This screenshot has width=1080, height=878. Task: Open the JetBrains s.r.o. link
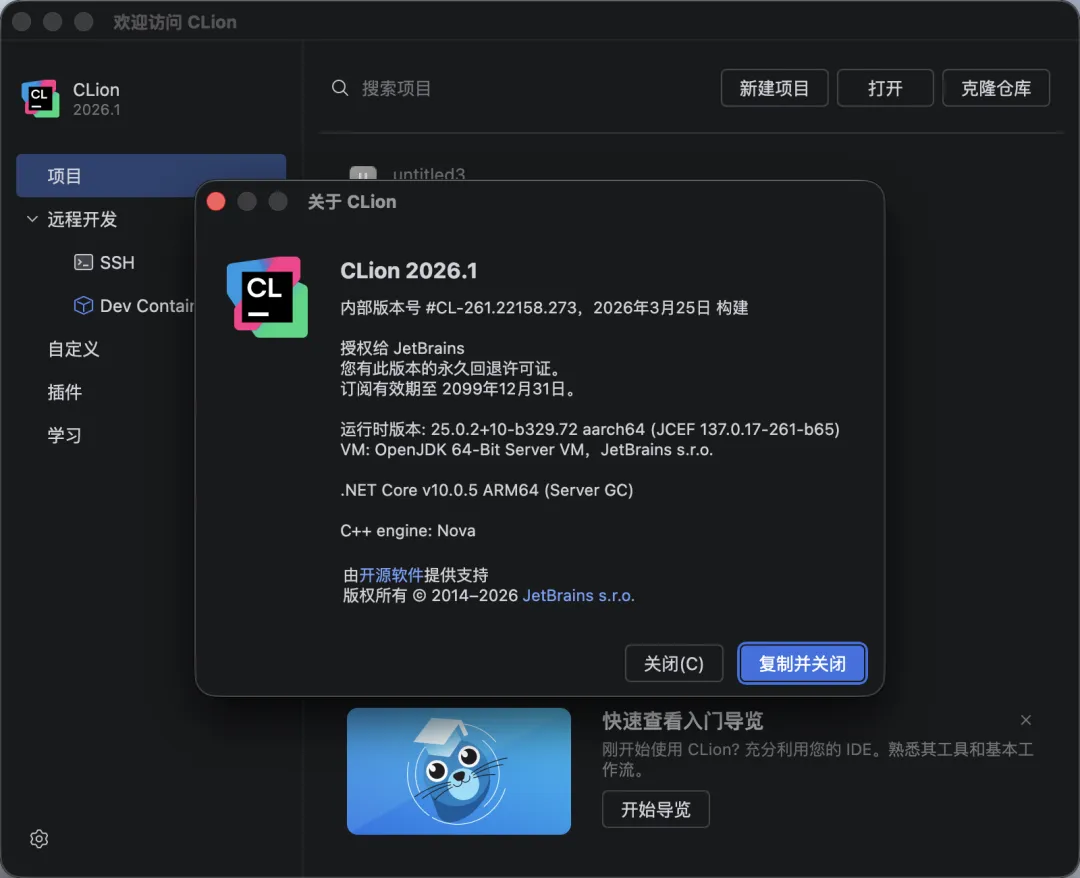(578, 595)
